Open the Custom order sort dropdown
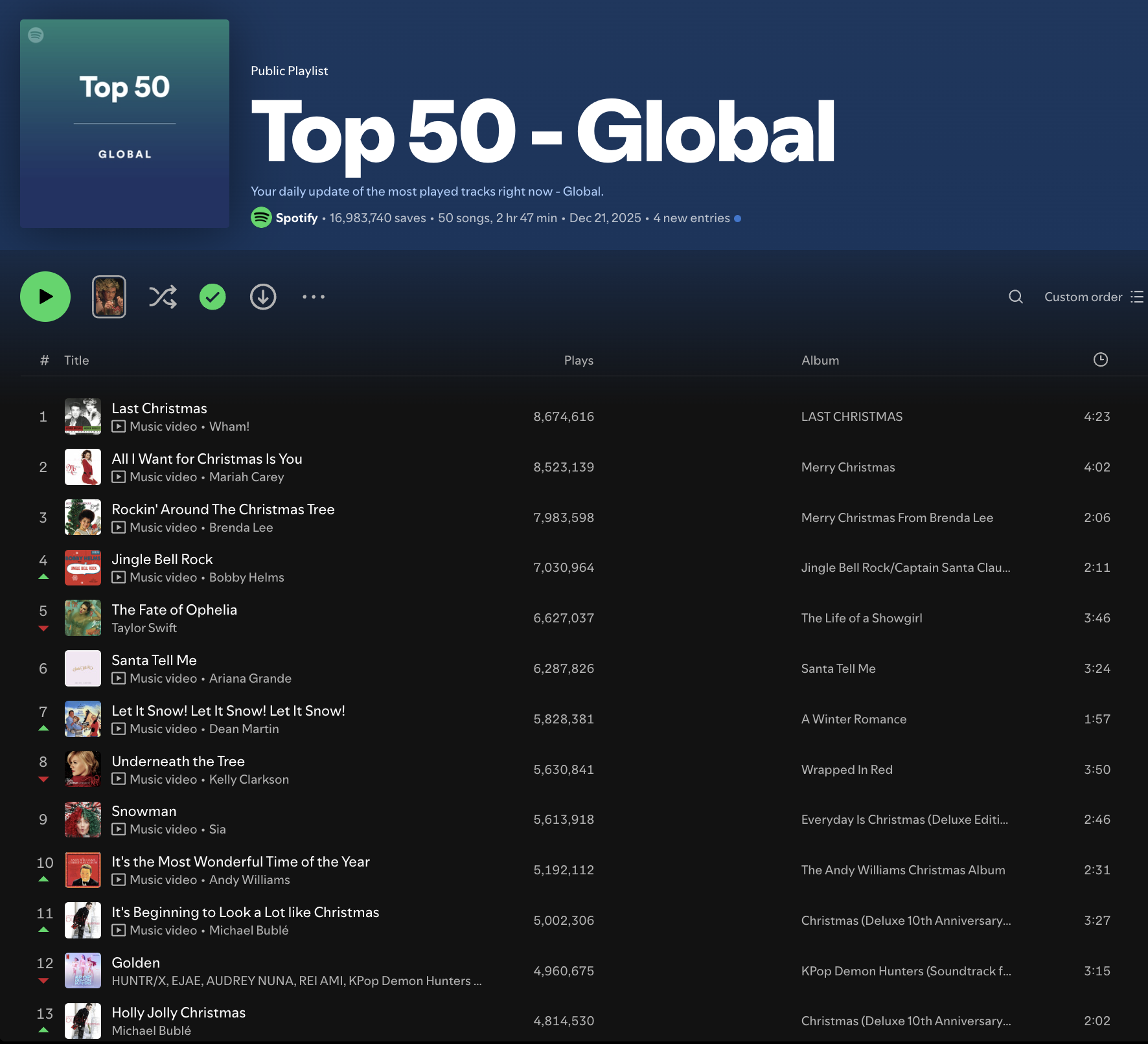The image size is (1148, 1044). 1094,297
